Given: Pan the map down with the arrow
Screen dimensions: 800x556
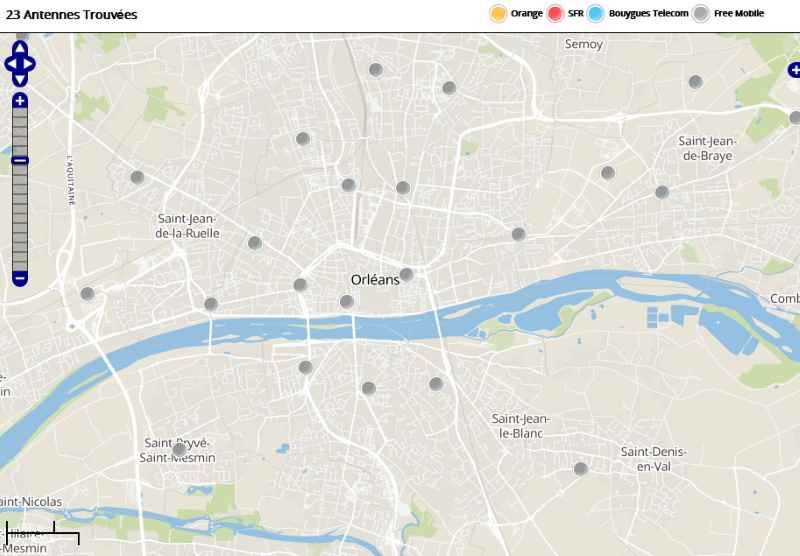Looking at the screenshot, I should (20, 79).
